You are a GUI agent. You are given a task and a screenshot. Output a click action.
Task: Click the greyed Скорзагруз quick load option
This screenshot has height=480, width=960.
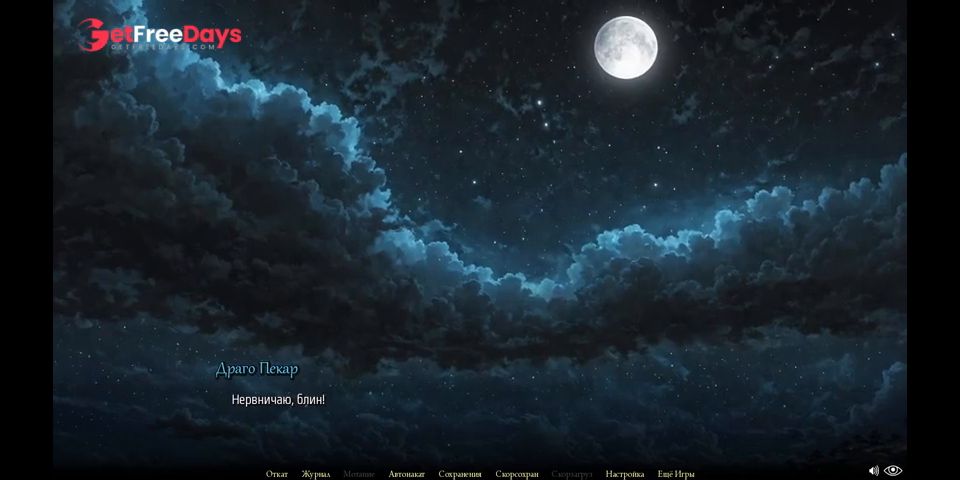572,474
